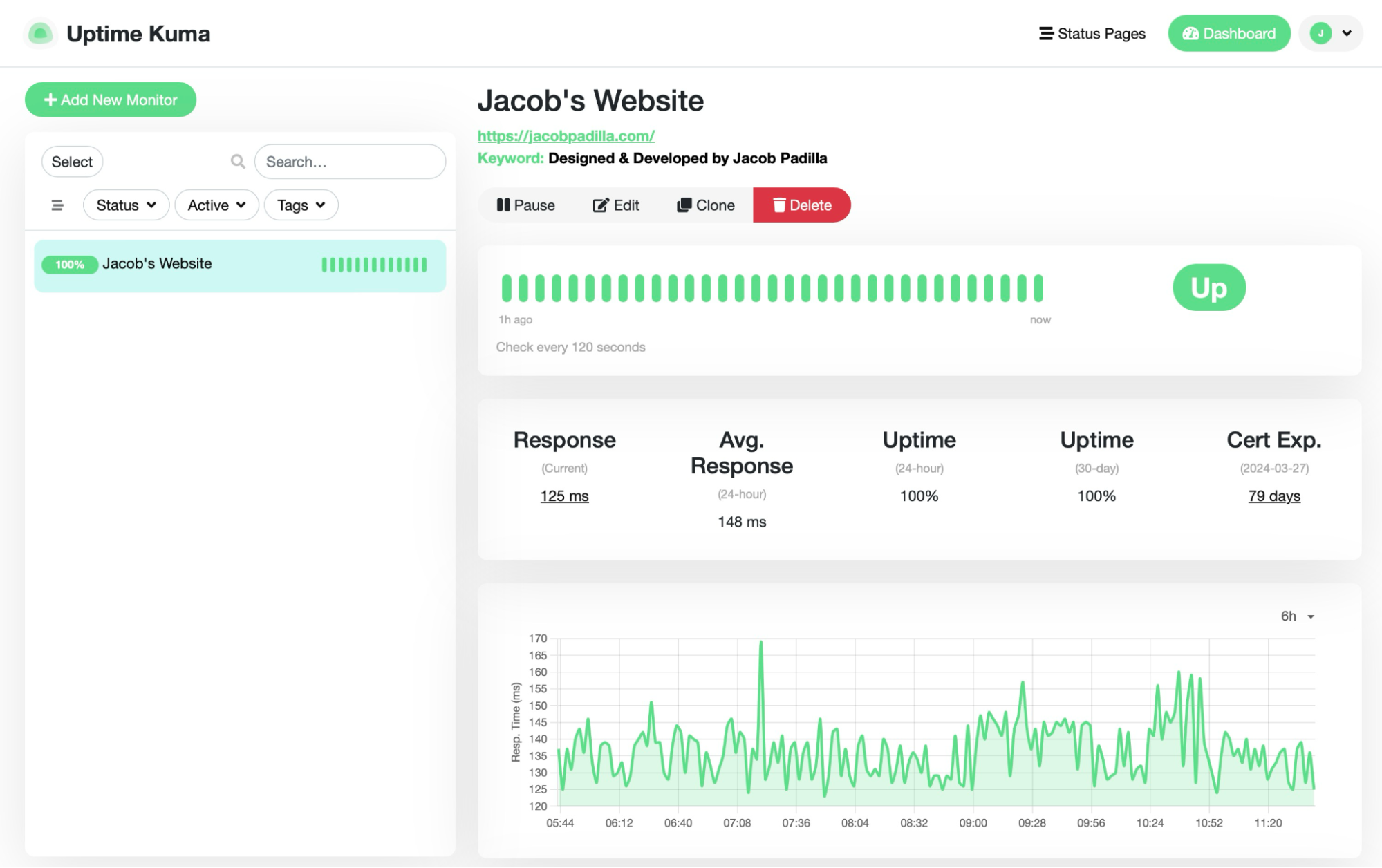Screen dimensions: 1382x868
Task: Expand the Active filter dropdown
Action: 216,205
